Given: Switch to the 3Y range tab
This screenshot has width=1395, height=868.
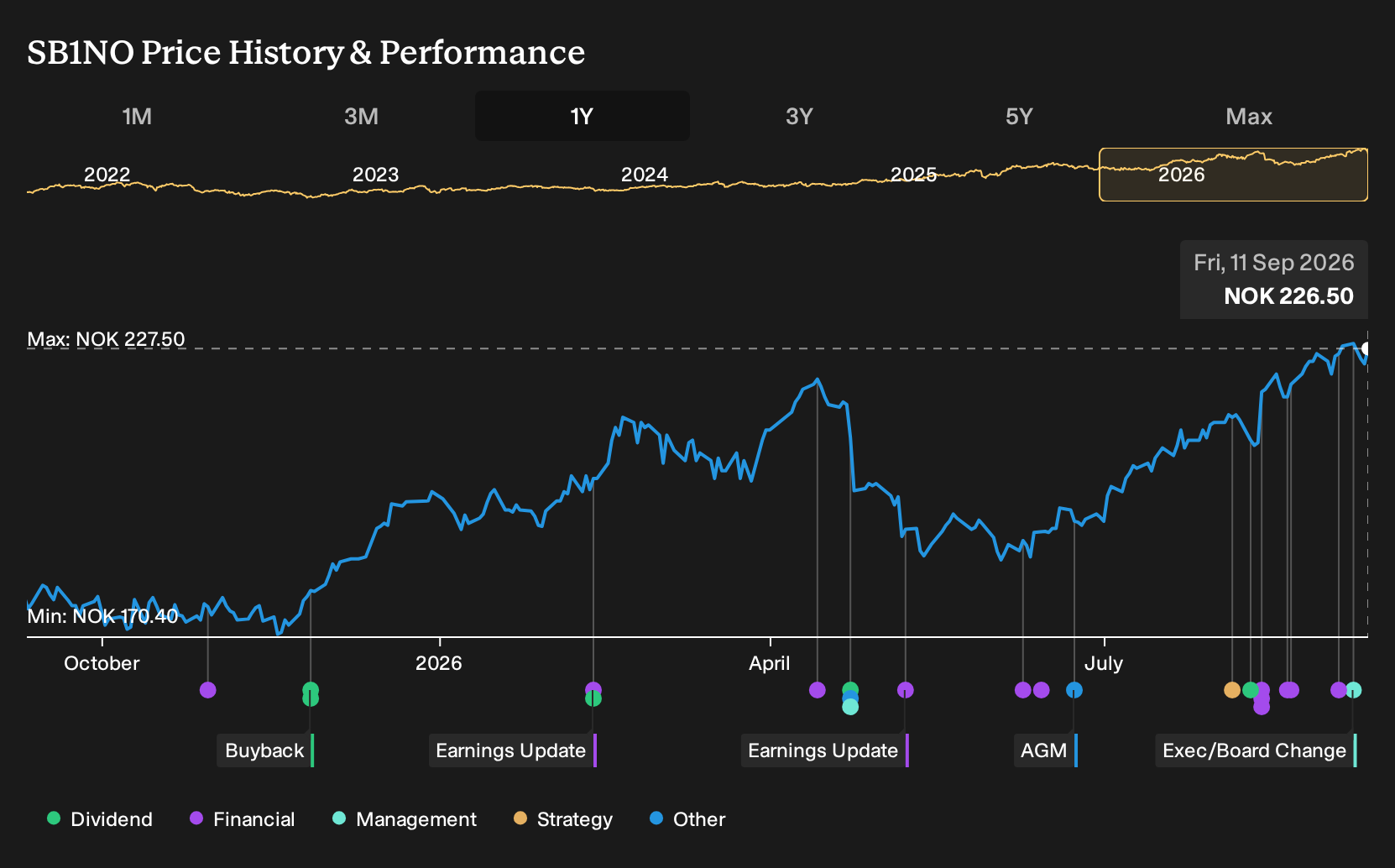Looking at the screenshot, I should pos(799,117).
